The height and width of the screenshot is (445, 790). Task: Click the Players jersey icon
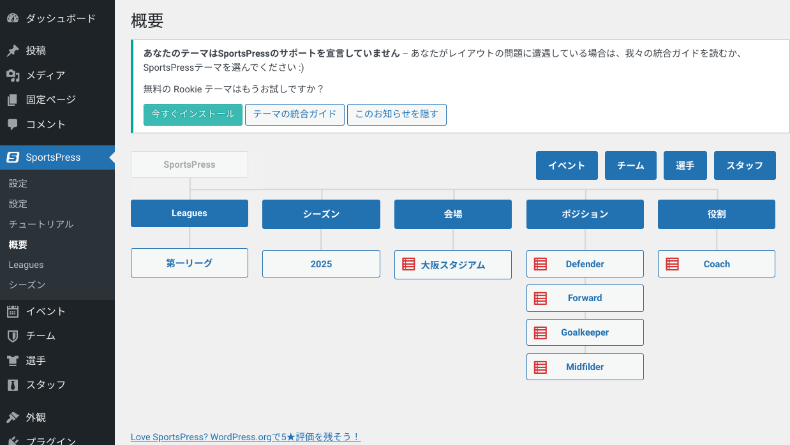[x=13, y=360]
